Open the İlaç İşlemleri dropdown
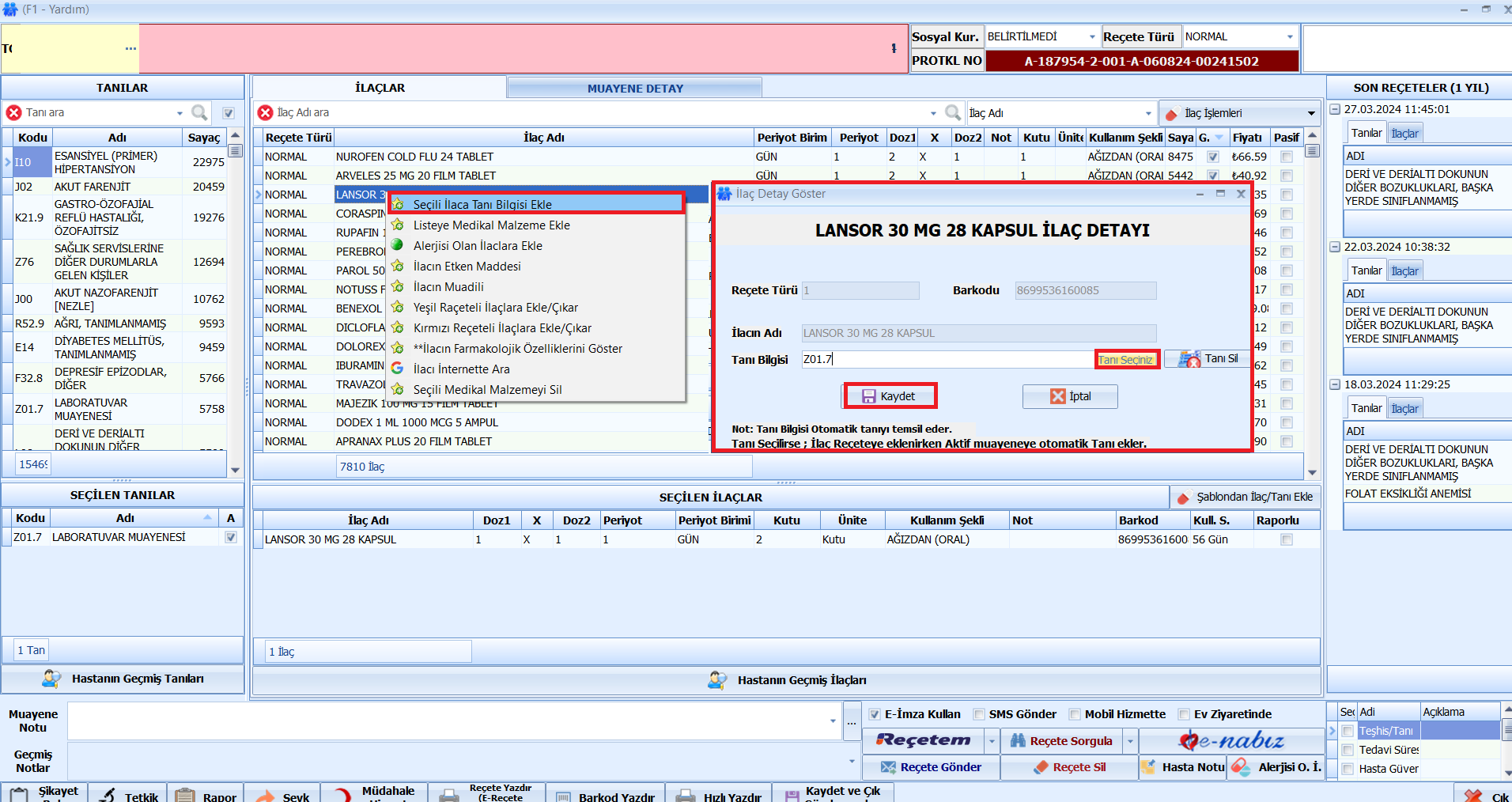Image resolution: width=1512 pixels, height=802 pixels. click(1311, 113)
